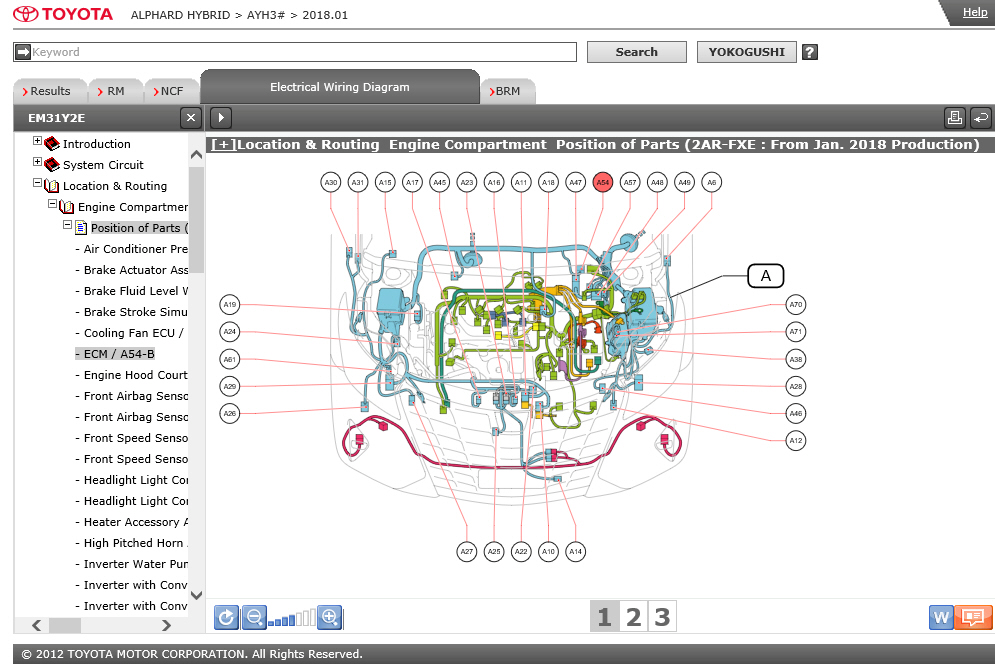The image size is (995, 672).
Task: Click the blue W icon
Action: [941, 617]
